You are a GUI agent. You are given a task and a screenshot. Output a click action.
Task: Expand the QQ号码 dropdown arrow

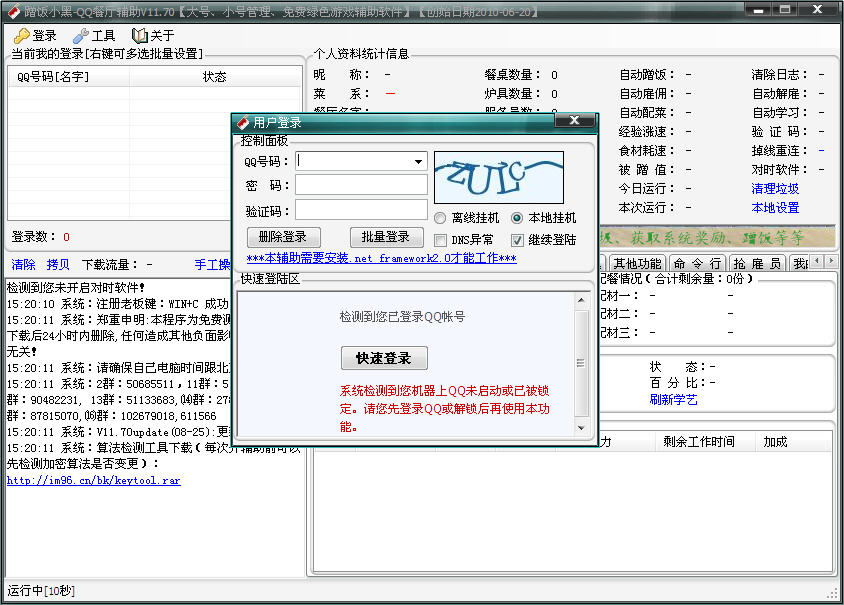[418, 161]
